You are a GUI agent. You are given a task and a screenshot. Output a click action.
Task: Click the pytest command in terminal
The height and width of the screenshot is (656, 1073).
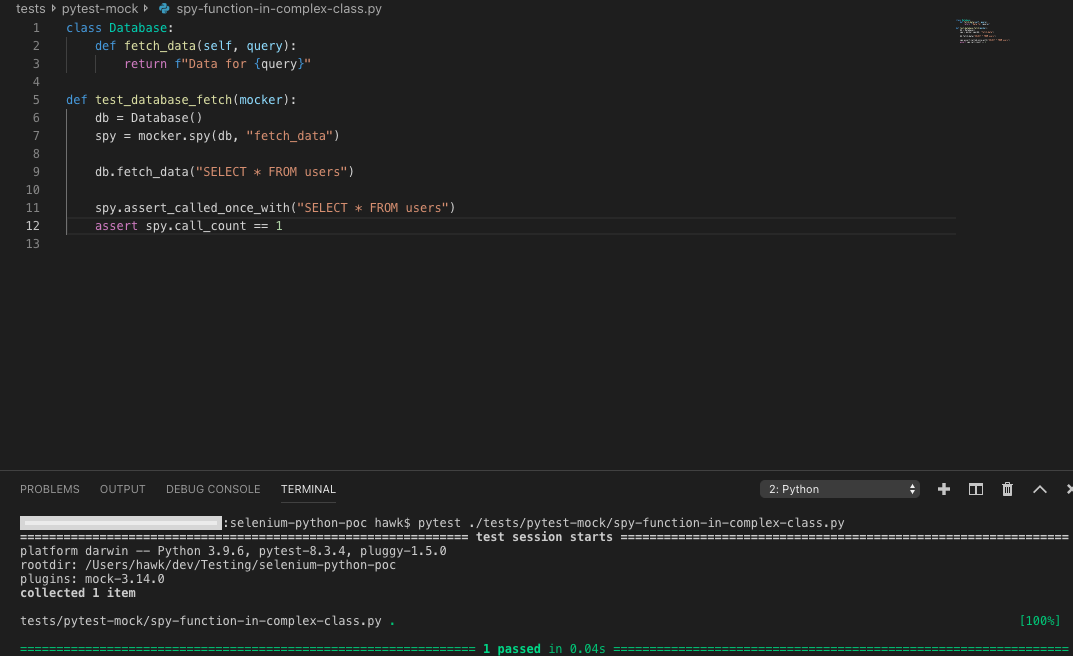click(x=631, y=523)
